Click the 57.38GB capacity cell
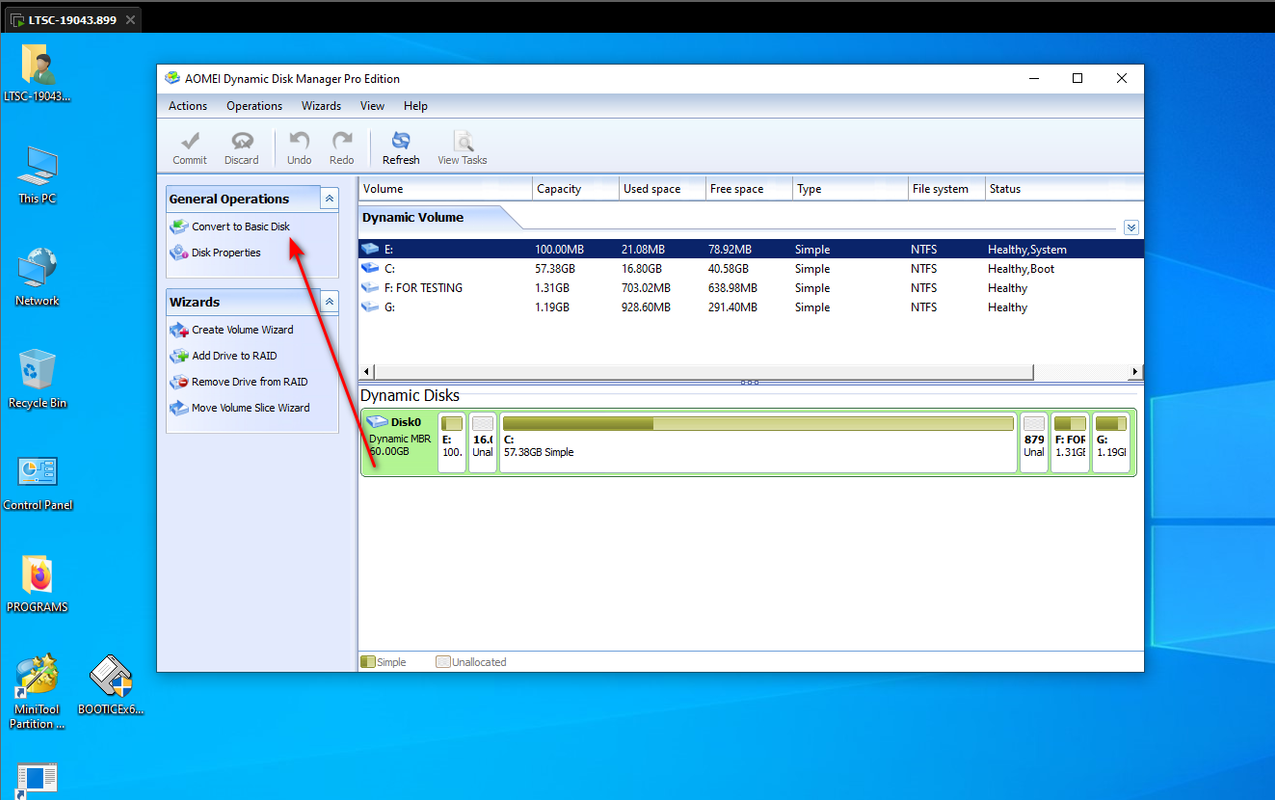The width and height of the screenshot is (1275, 800). tap(557, 269)
